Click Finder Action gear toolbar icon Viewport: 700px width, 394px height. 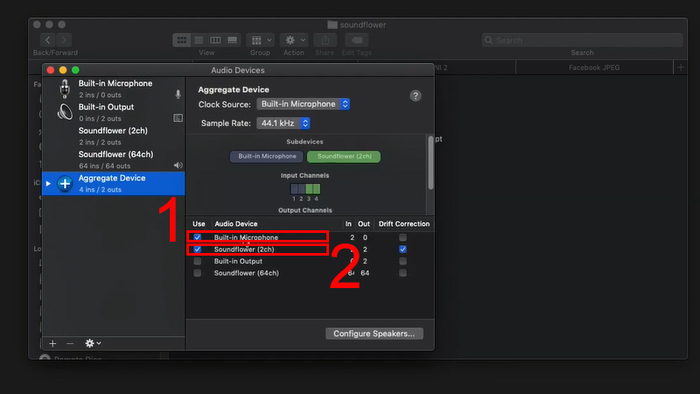point(294,40)
